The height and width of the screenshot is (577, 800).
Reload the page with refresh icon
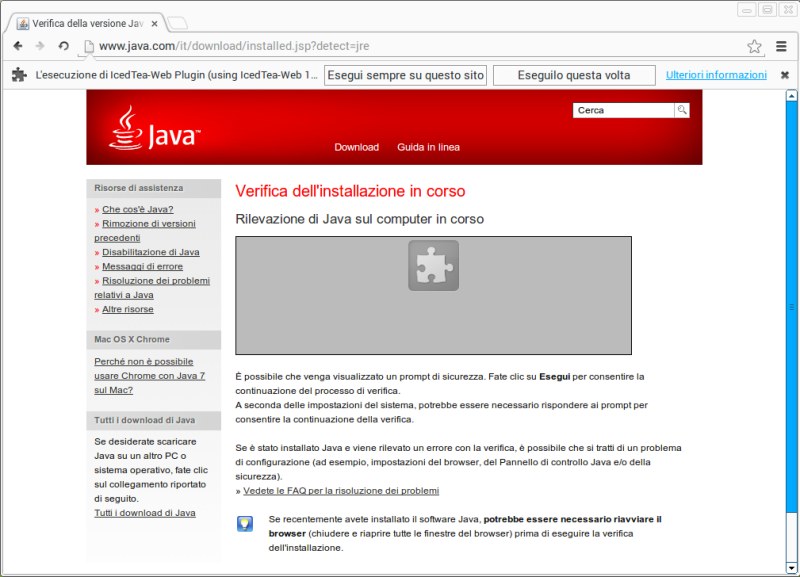click(x=63, y=46)
